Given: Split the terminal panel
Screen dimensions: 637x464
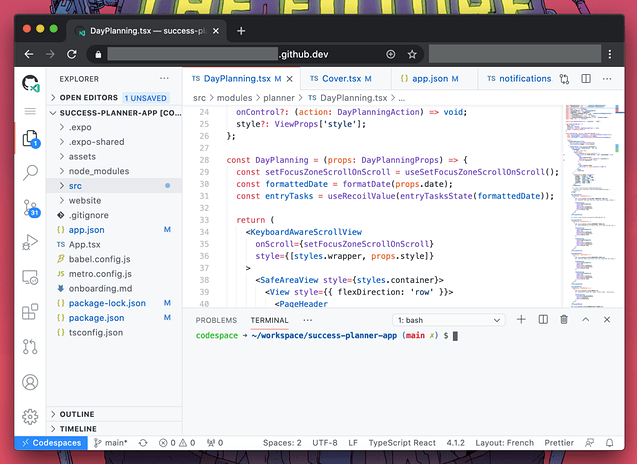Looking at the screenshot, I should (543, 320).
